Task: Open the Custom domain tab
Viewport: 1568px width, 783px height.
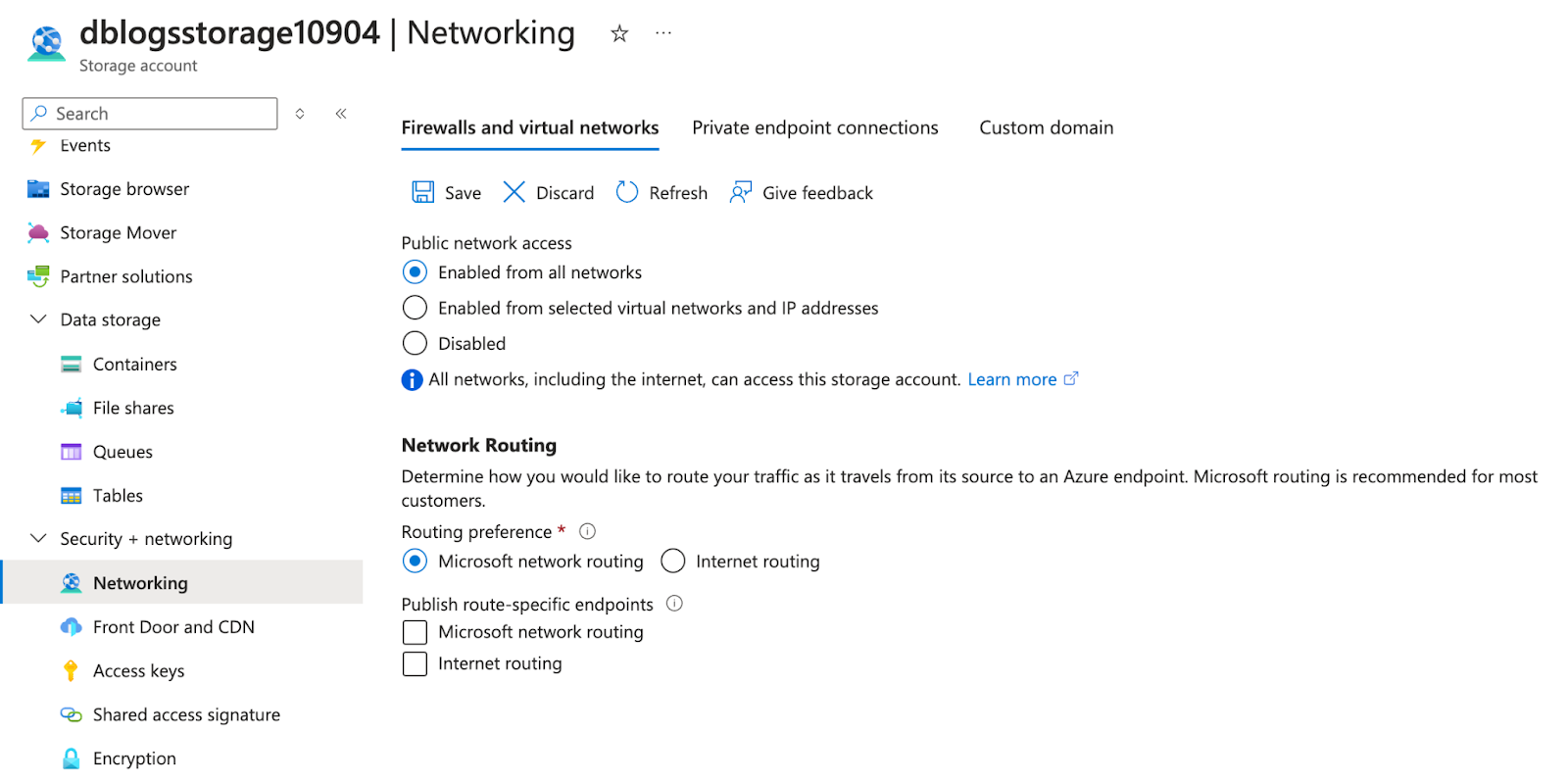Action: 1046,128
